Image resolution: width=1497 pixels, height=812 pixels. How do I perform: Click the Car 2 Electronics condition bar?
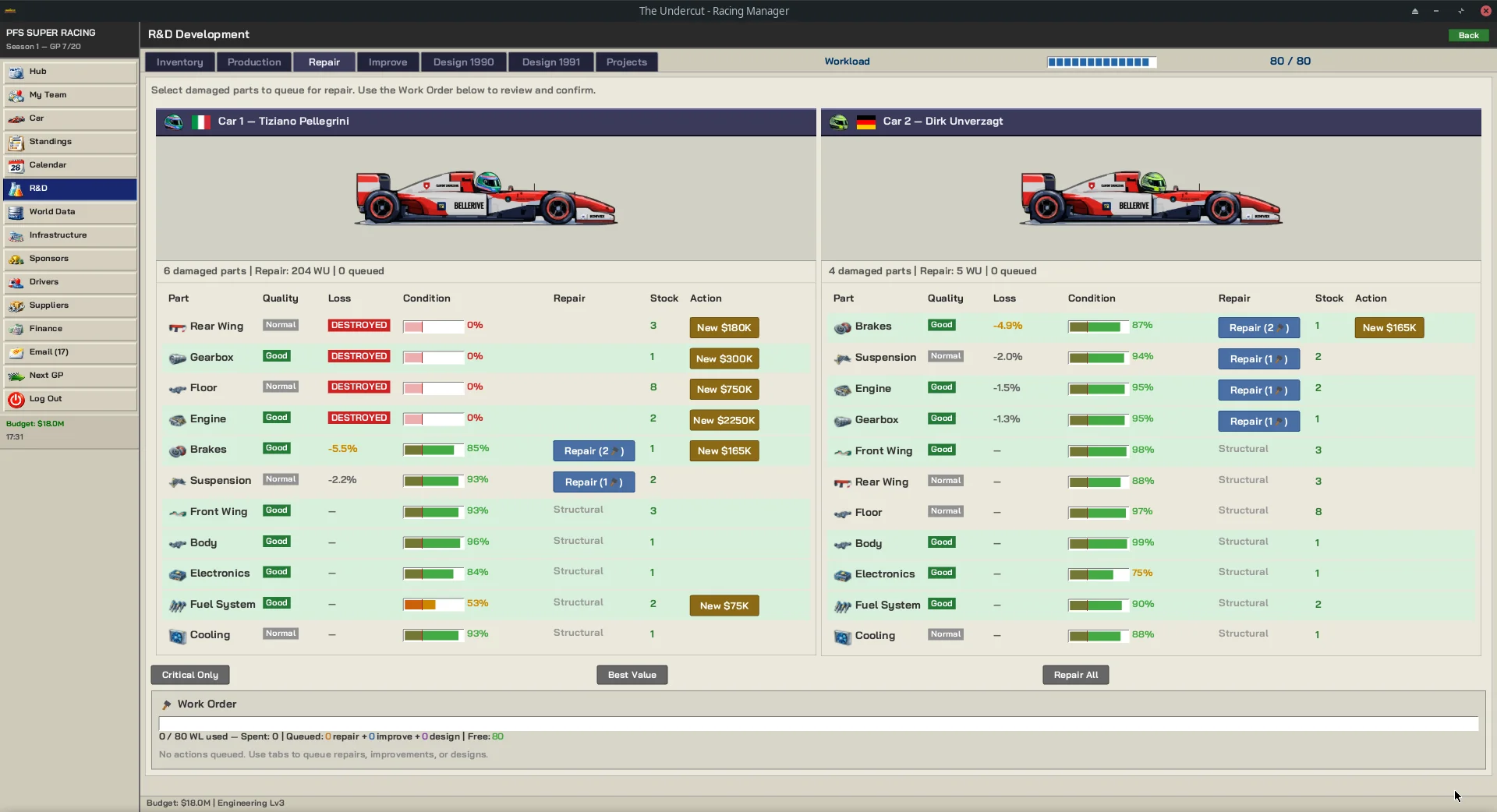pos(1098,574)
